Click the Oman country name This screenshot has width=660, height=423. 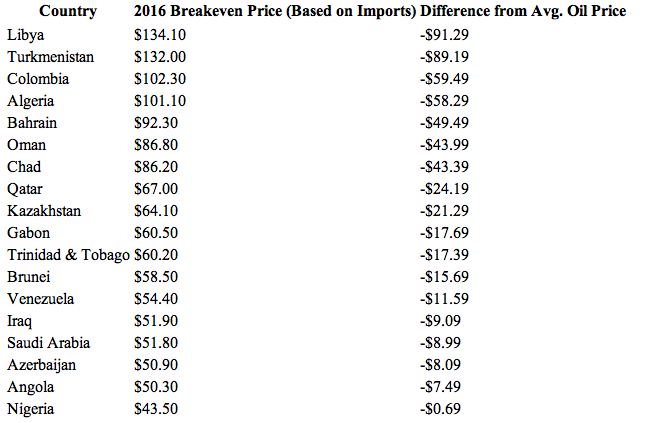[x=27, y=145]
